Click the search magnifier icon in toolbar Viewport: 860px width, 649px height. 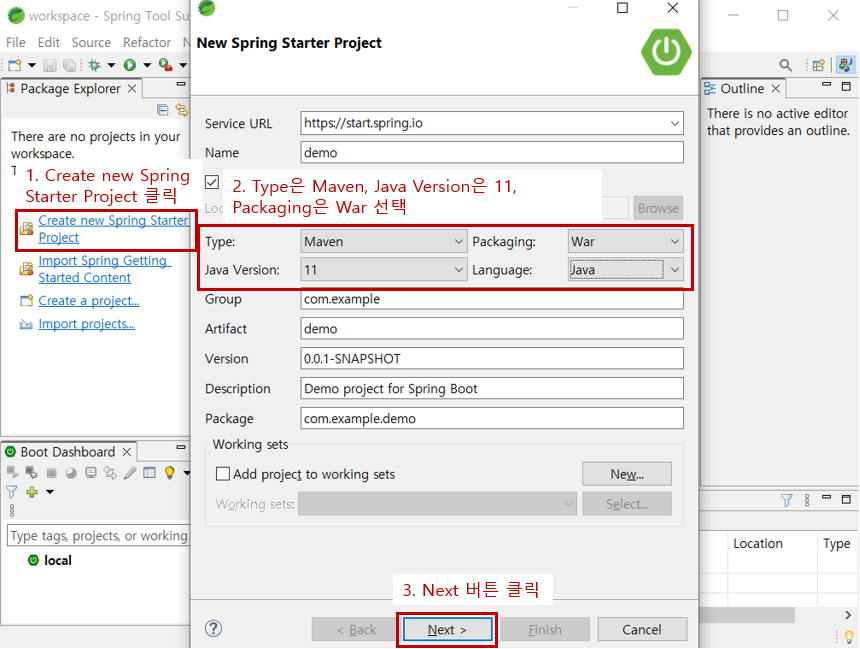pos(785,65)
